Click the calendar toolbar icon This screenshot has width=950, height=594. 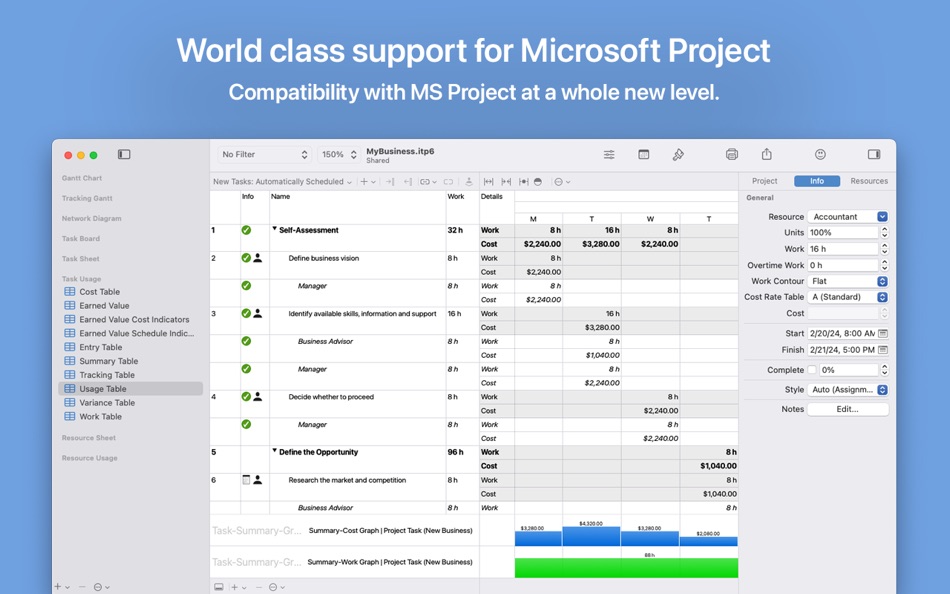[643, 155]
